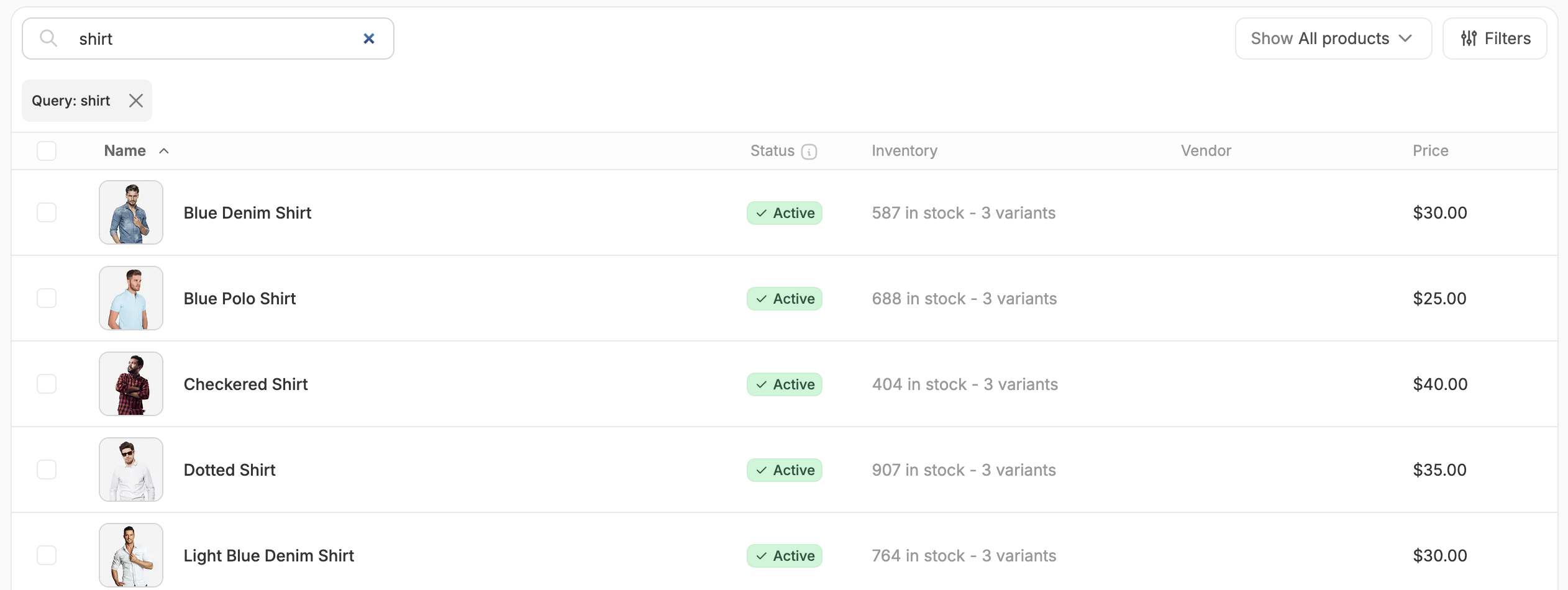
Task: Sort by the Price column header
Action: [1430, 151]
